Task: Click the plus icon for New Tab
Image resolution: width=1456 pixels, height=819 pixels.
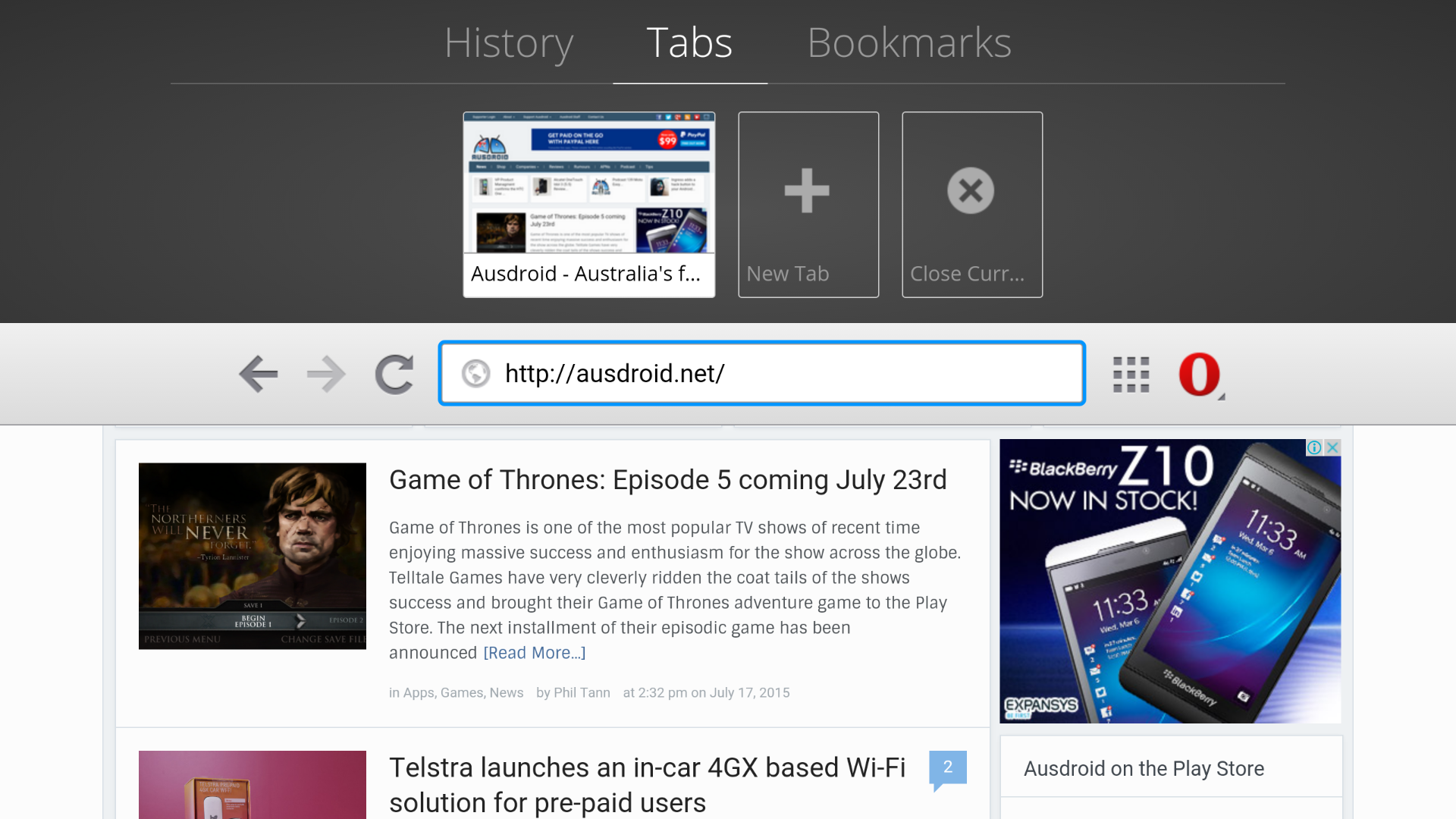Action: [x=807, y=190]
